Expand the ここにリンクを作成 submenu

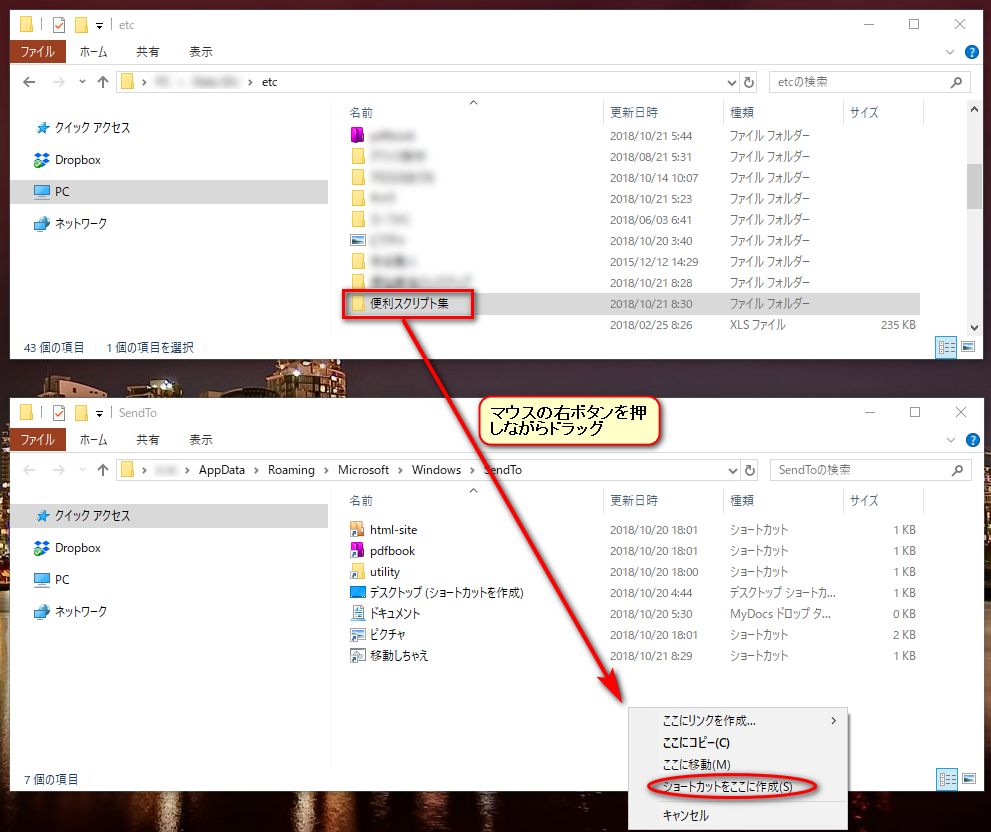(833, 721)
